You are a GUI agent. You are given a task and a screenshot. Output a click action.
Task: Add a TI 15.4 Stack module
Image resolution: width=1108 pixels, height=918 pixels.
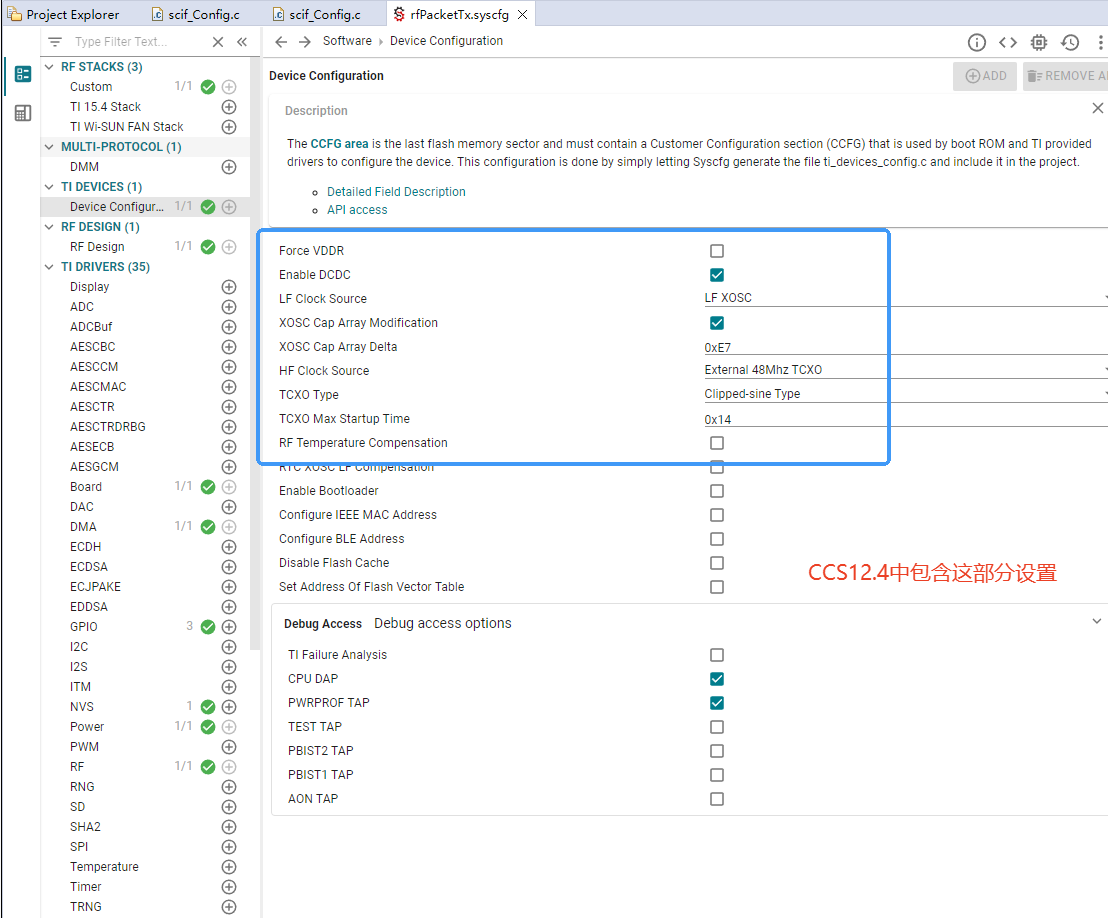click(229, 107)
